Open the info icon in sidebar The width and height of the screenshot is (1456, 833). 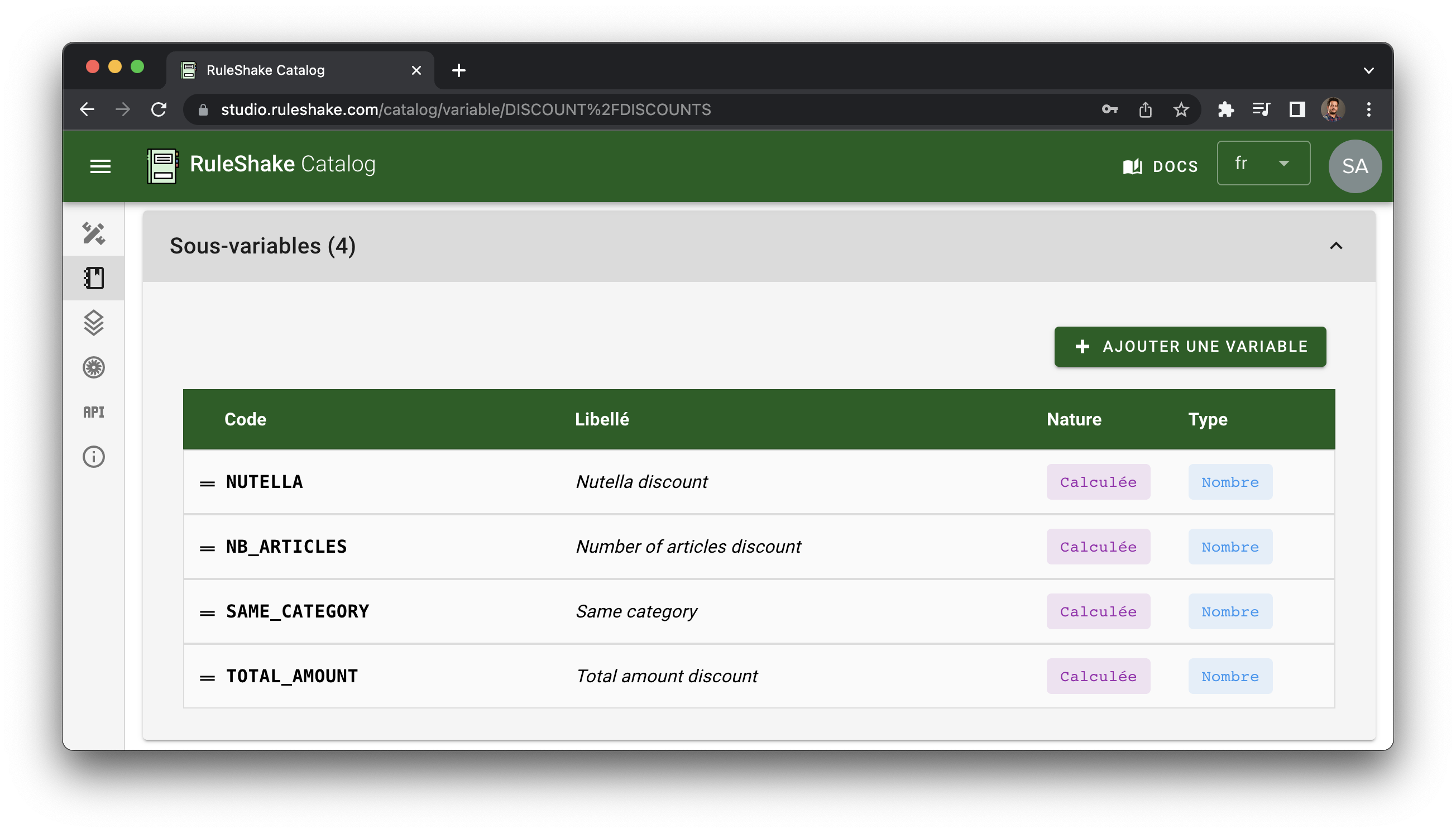click(94, 457)
